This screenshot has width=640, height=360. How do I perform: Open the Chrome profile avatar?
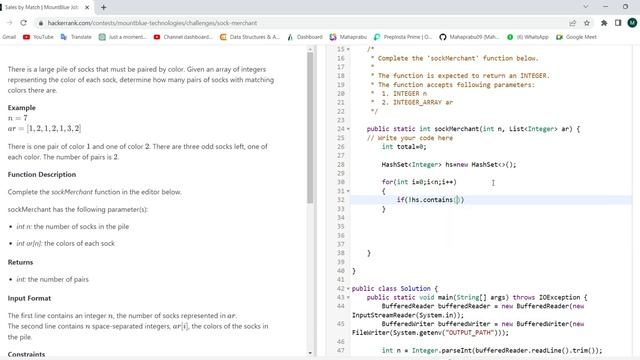[632, 23]
